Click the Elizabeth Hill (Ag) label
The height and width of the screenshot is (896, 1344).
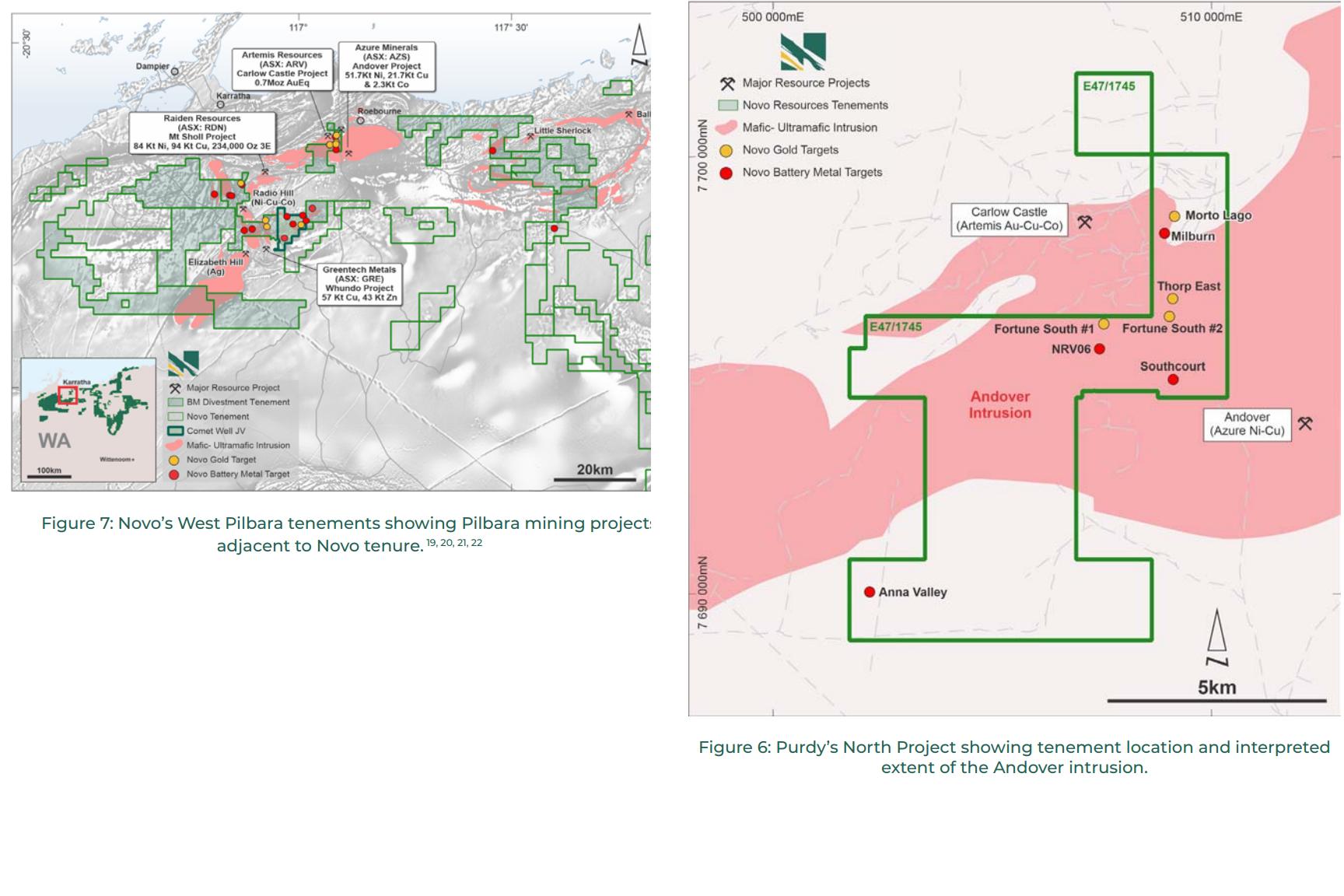click(x=215, y=267)
